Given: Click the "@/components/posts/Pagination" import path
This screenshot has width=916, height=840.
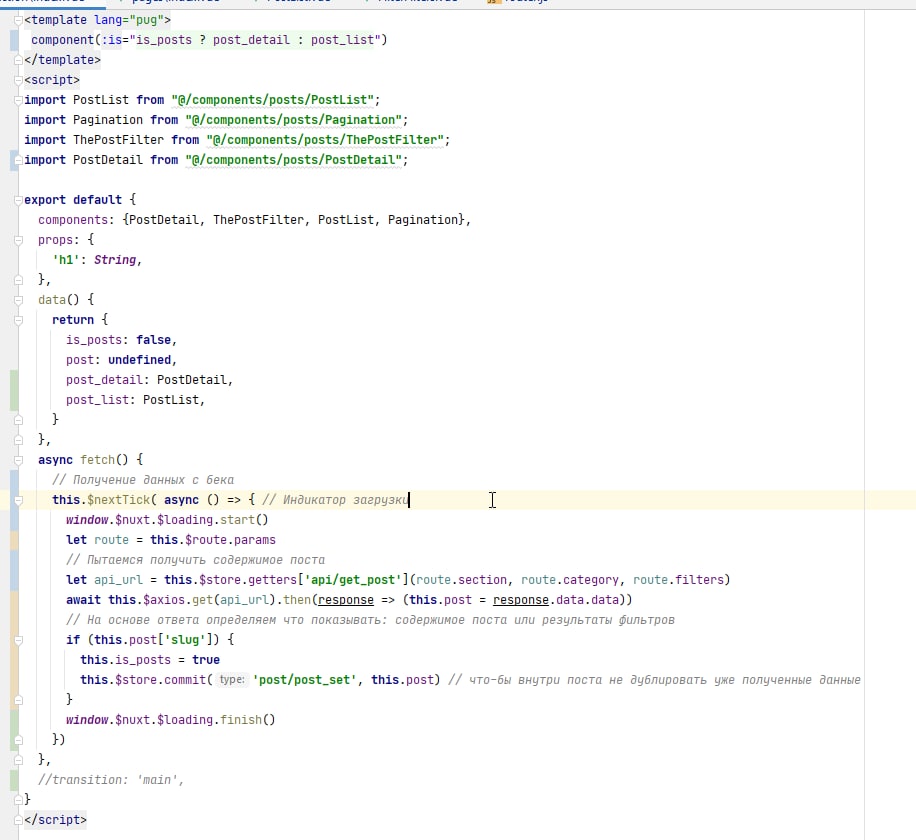Looking at the screenshot, I should 293,120.
